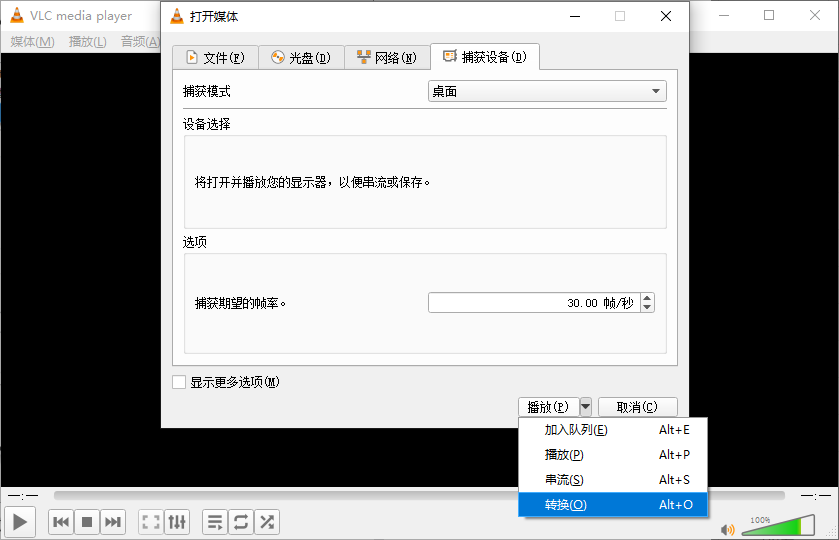Adjust the 100% volume slider
The image size is (839, 540).
(779, 525)
